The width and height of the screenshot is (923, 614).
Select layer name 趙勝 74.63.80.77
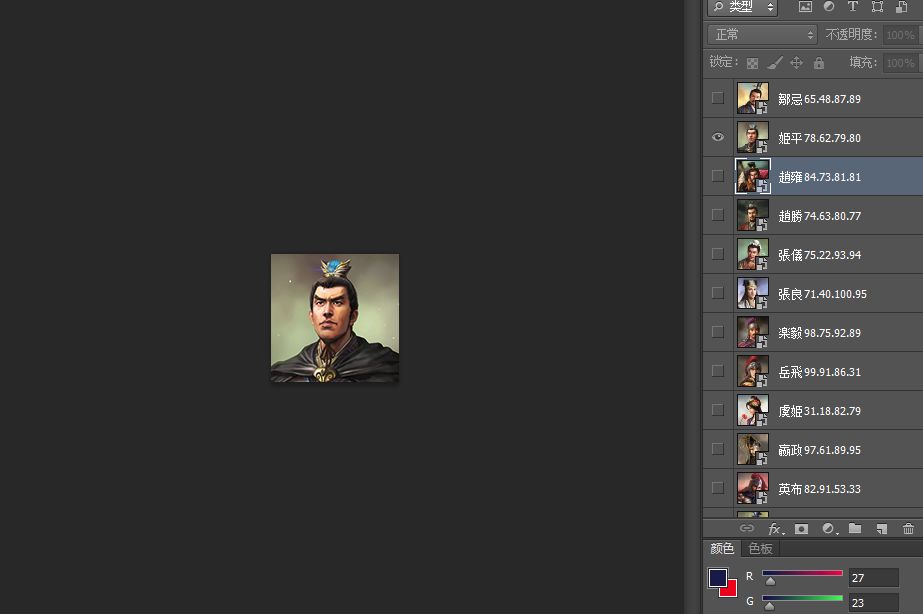tap(819, 216)
